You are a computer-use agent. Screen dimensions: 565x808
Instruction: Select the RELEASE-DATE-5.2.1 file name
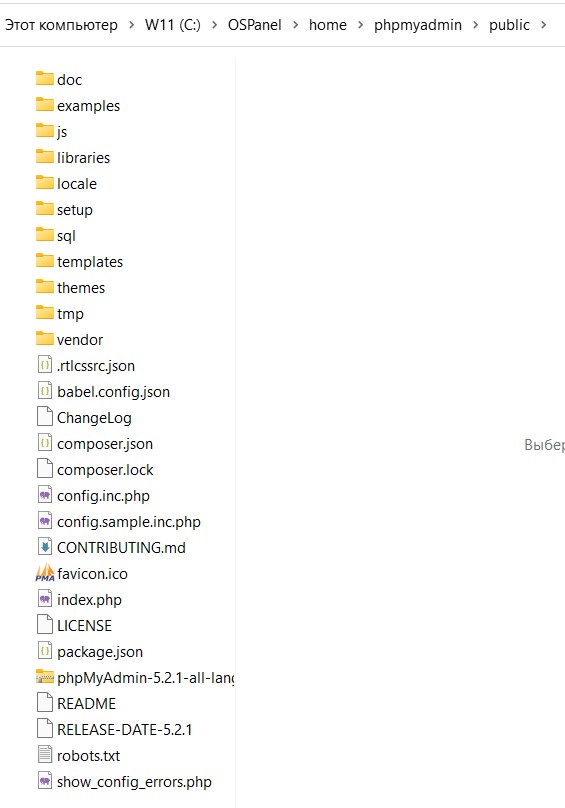point(125,730)
